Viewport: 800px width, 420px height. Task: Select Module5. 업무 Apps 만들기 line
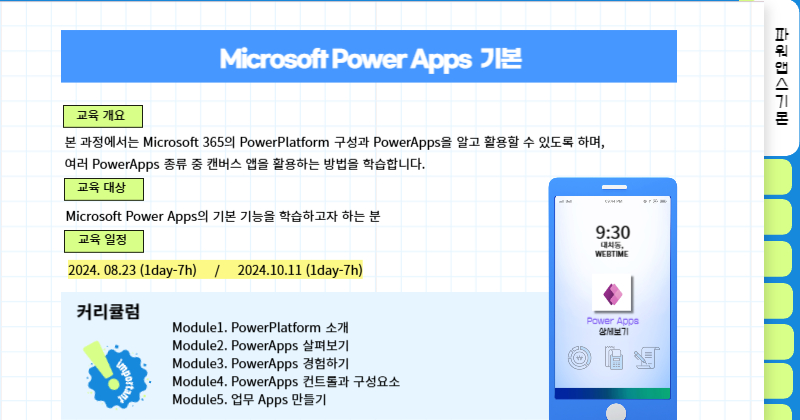[249, 399]
